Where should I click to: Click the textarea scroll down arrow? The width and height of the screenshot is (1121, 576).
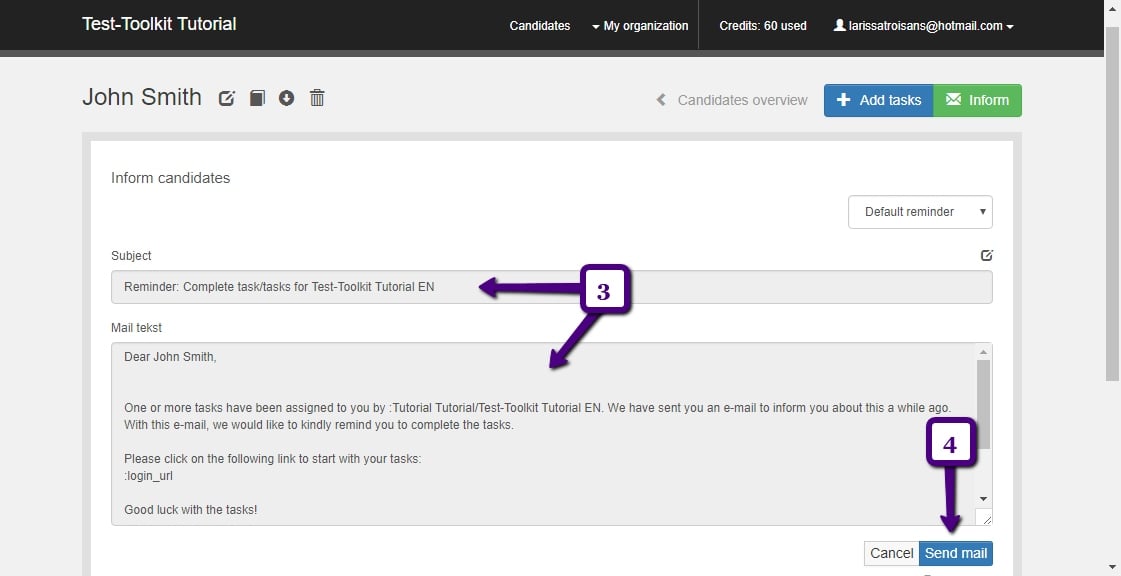pyautogui.click(x=983, y=499)
